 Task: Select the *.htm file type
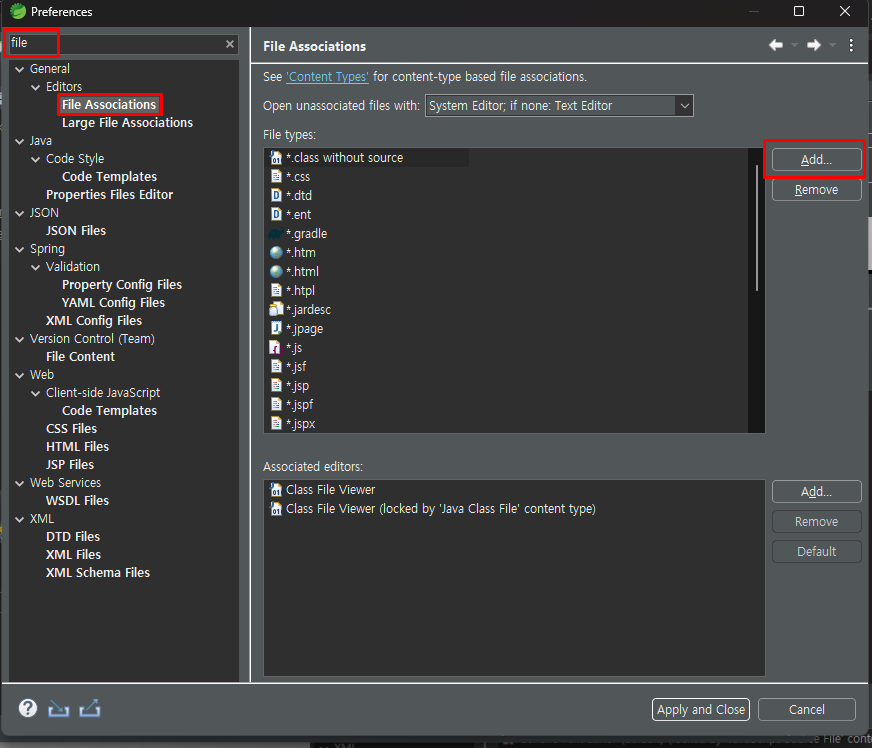pyautogui.click(x=293, y=252)
